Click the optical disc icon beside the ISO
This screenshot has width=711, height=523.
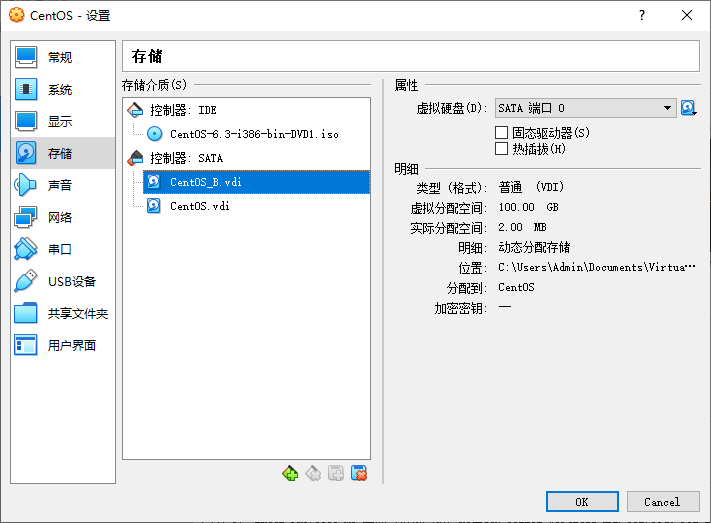click(155, 134)
